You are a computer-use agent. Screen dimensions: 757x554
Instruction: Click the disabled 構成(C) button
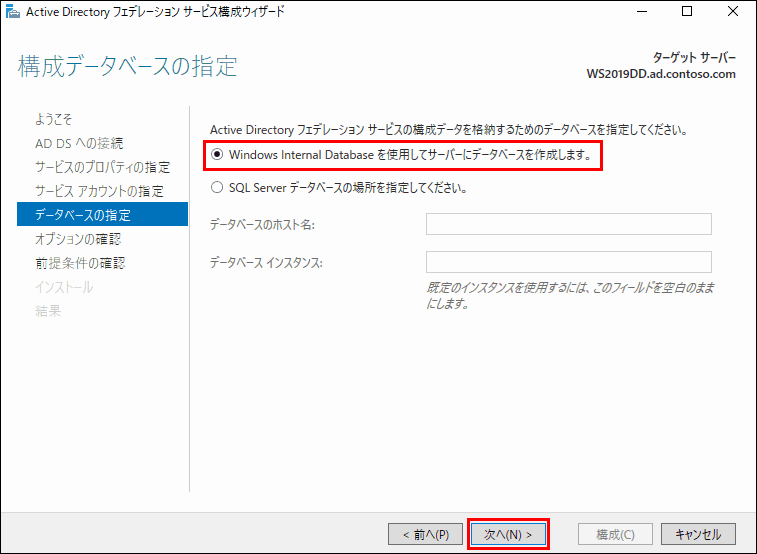click(615, 534)
